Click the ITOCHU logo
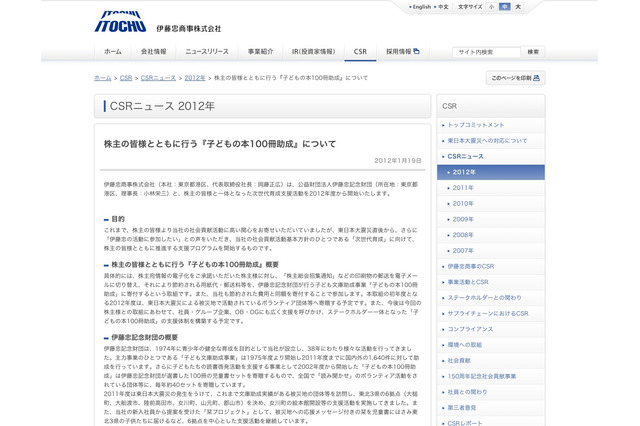 [120, 21]
